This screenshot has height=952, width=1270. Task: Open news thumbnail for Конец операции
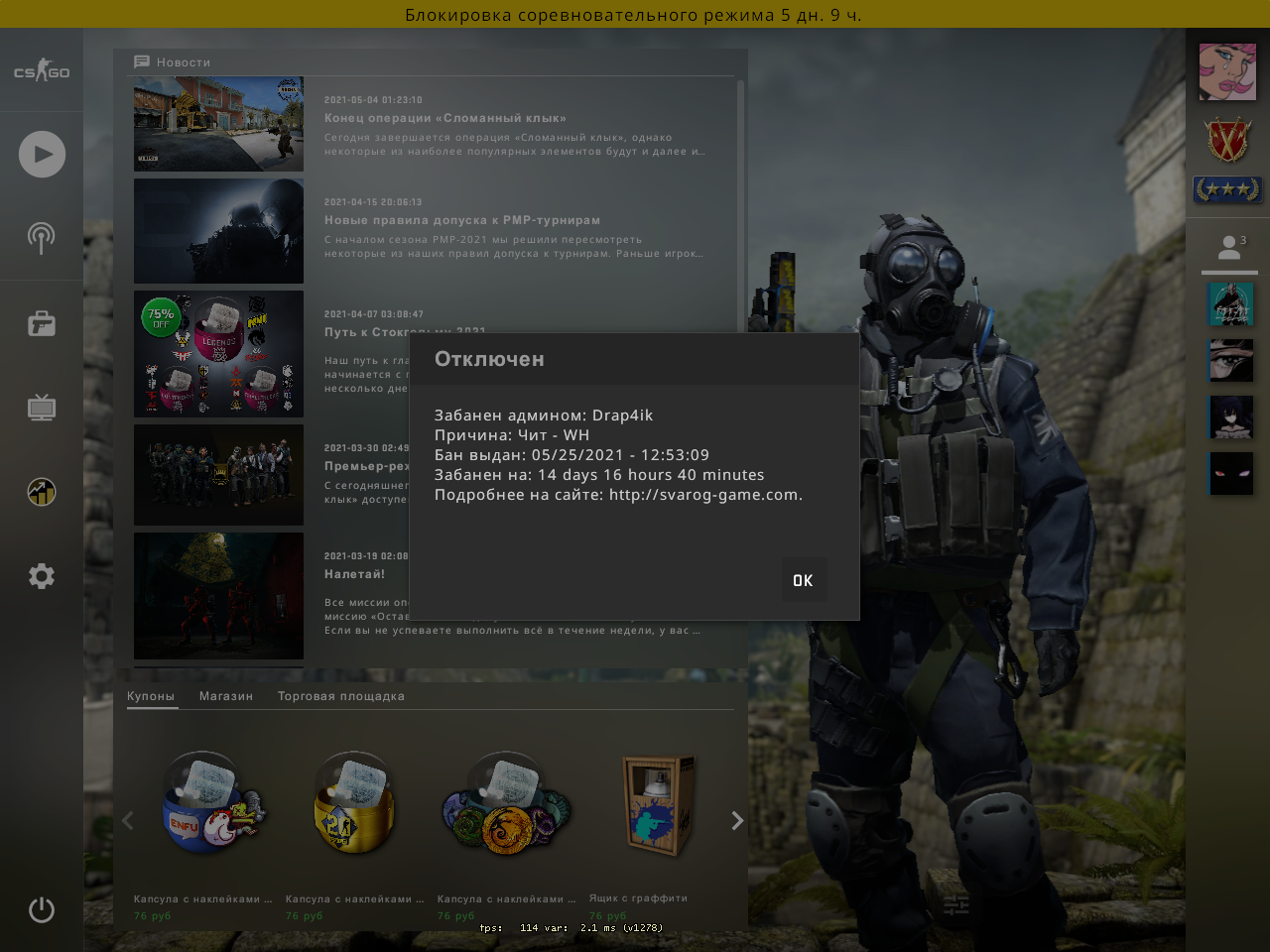coord(219,125)
